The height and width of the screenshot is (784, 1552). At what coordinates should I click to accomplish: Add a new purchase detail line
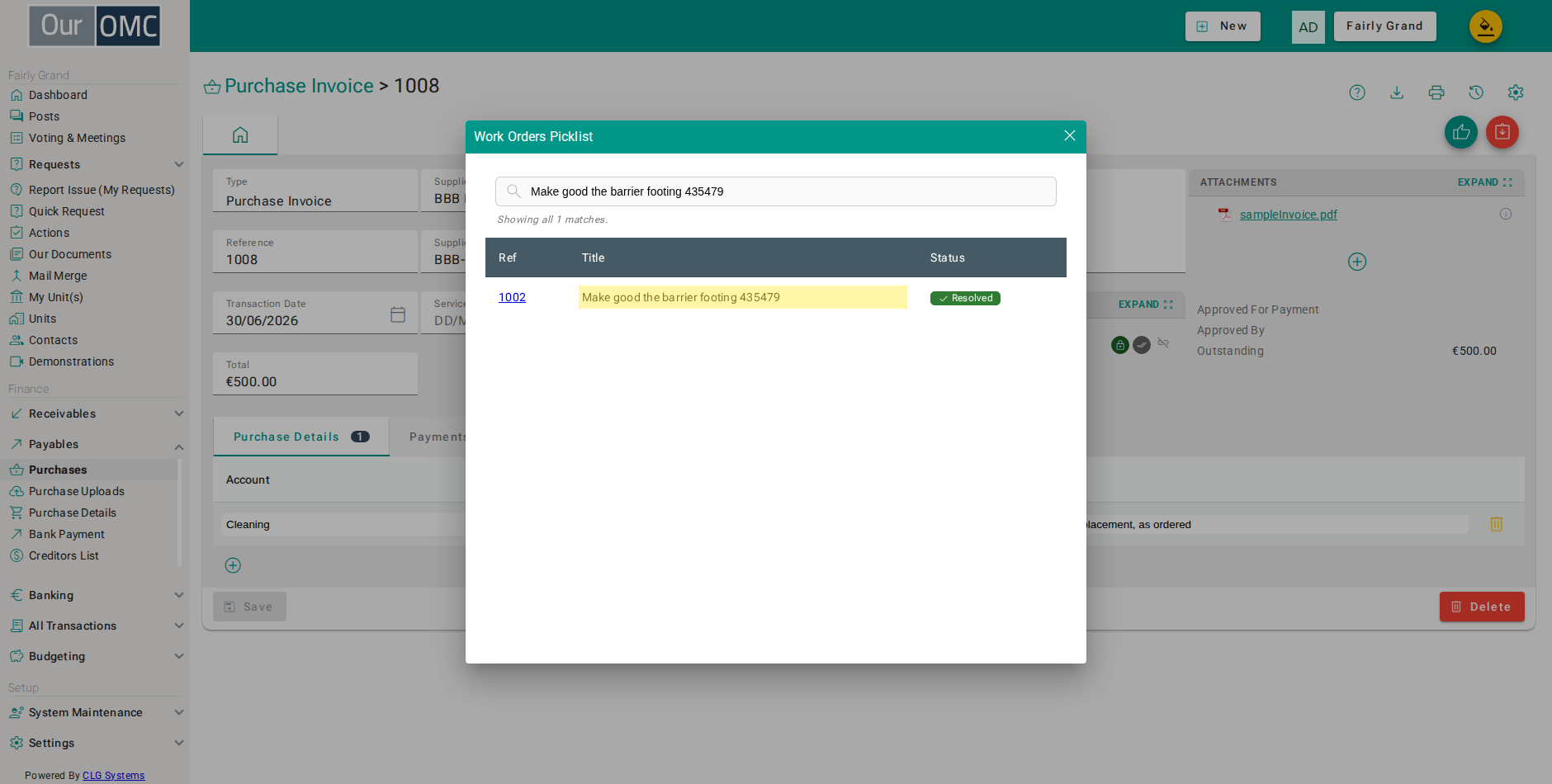[233, 565]
